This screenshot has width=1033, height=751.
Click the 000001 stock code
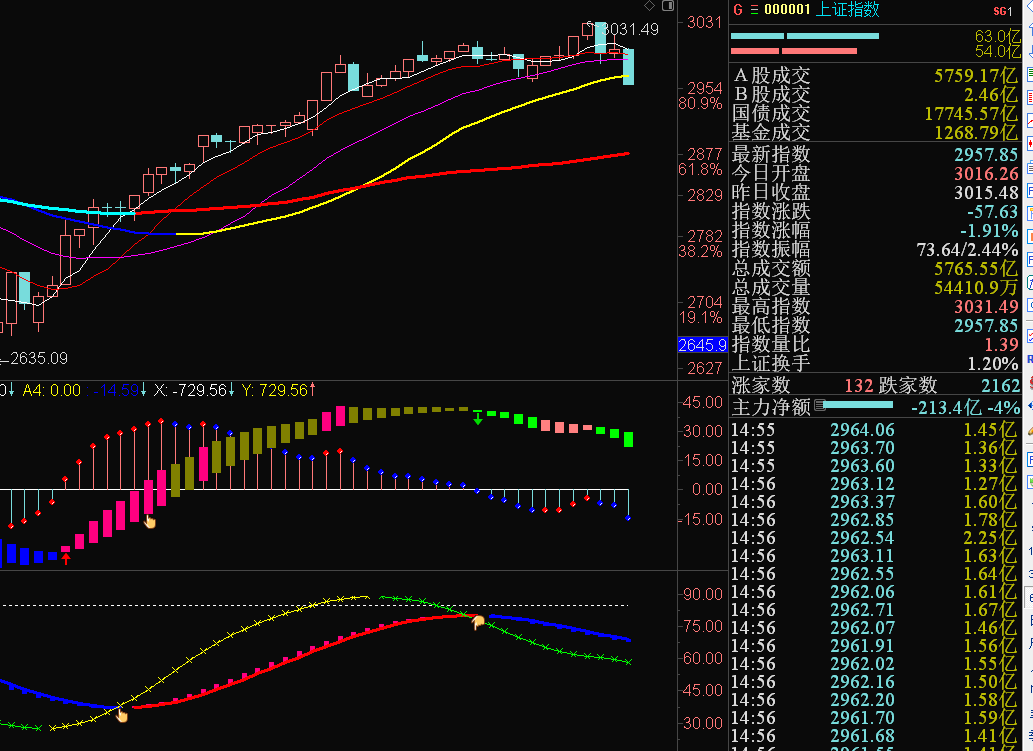(x=787, y=10)
